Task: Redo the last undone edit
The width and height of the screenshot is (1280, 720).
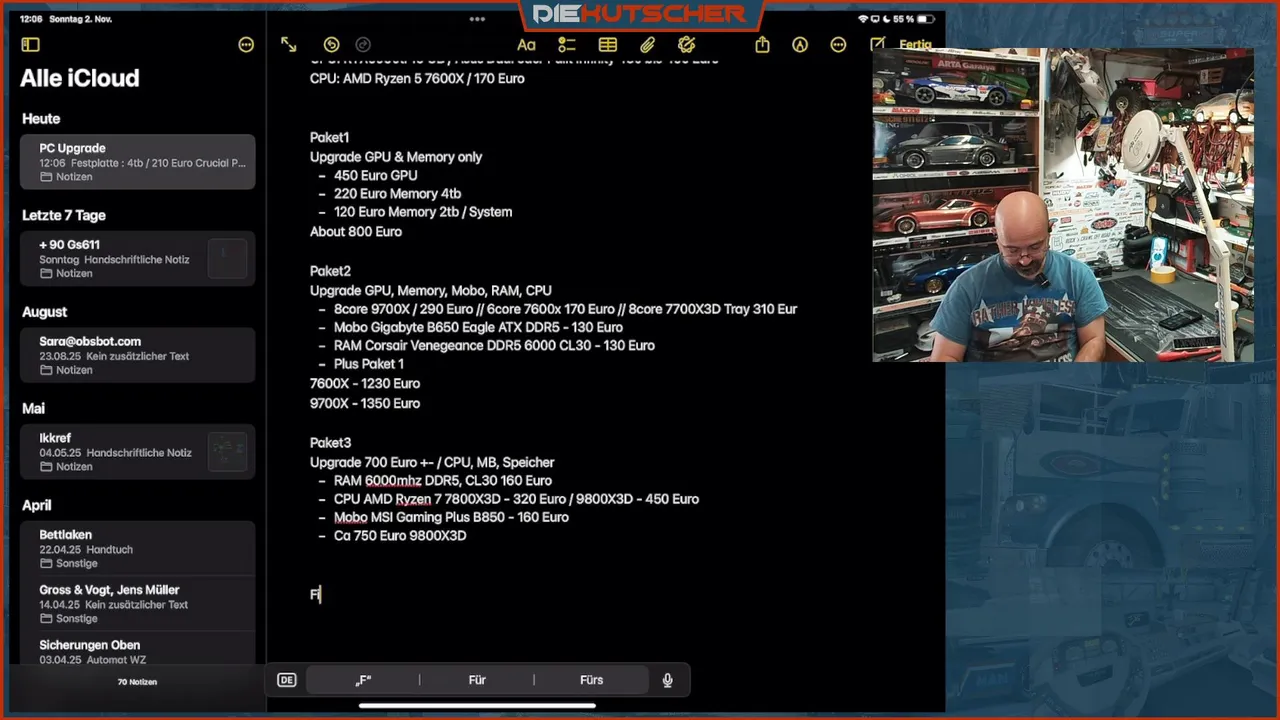Action: (x=363, y=45)
